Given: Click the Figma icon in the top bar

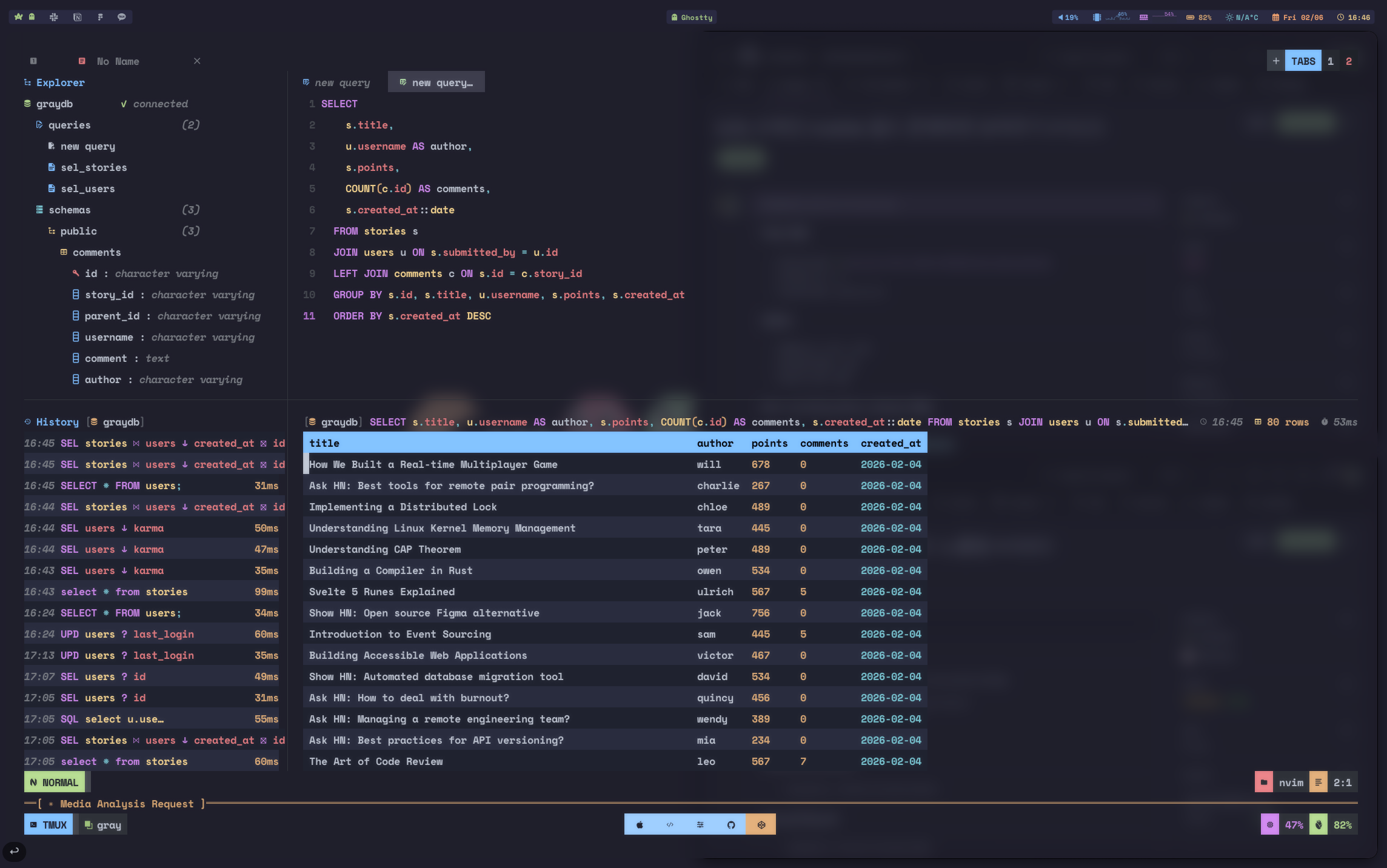Looking at the screenshot, I should (99, 17).
